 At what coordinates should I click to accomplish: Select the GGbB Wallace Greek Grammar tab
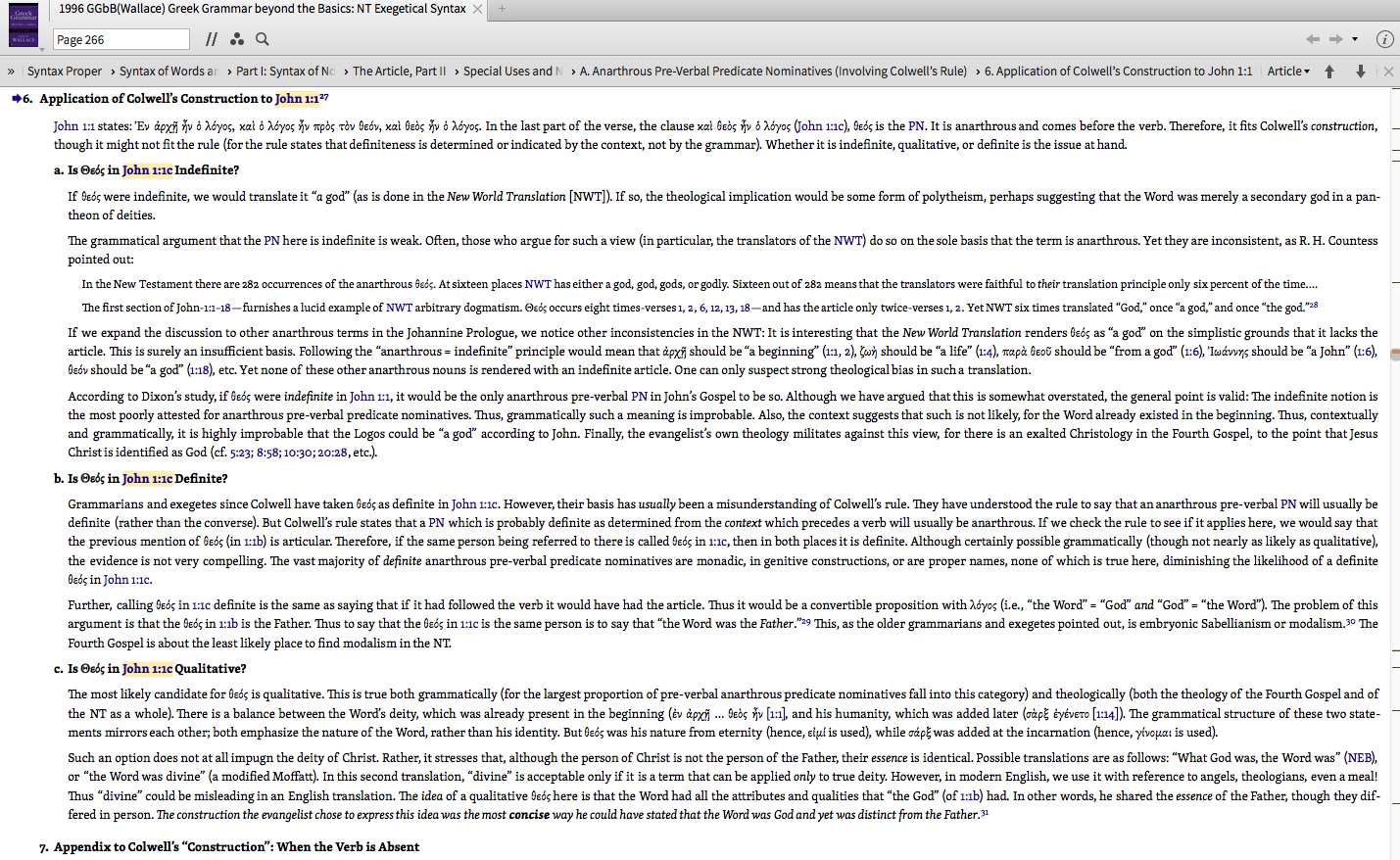[x=263, y=9]
